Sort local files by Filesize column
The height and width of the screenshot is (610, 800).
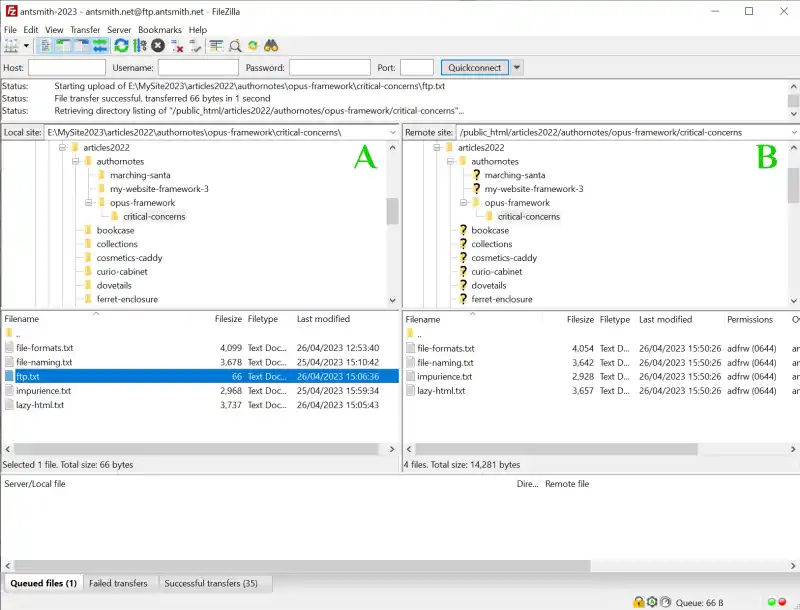(x=228, y=319)
